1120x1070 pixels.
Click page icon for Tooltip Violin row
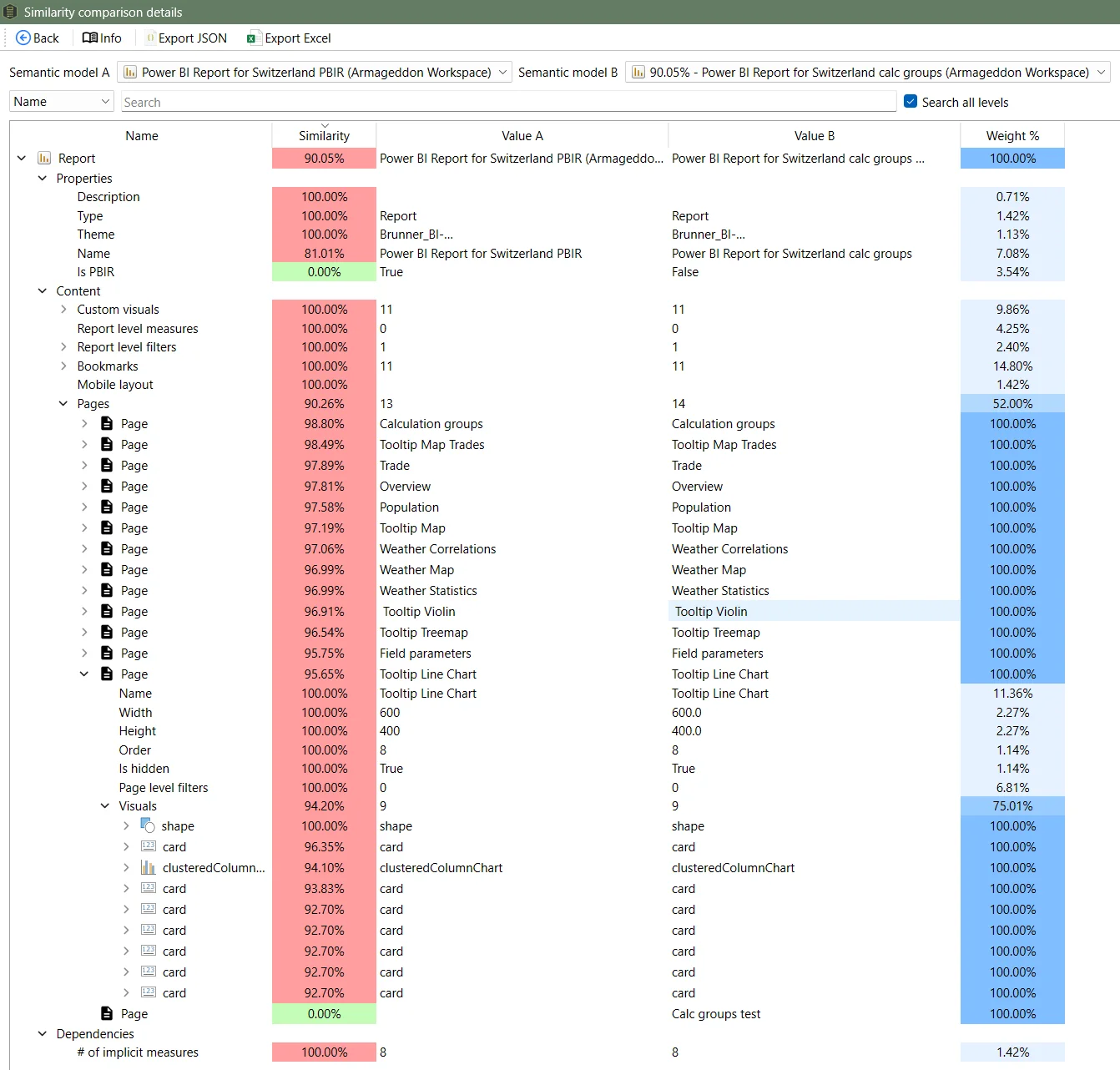tap(107, 611)
